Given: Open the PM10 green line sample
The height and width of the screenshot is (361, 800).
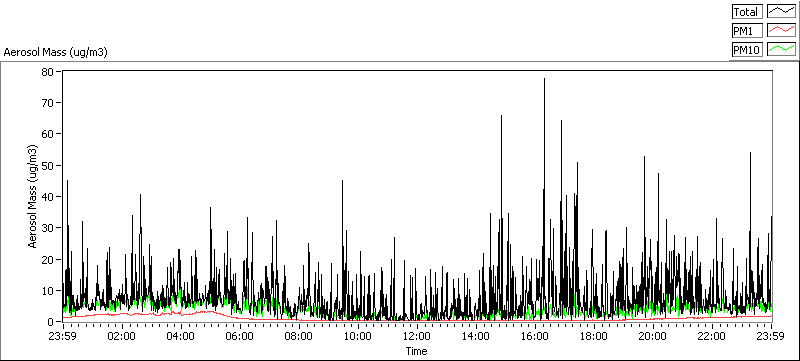Looking at the screenshot, I should [781, 49].
